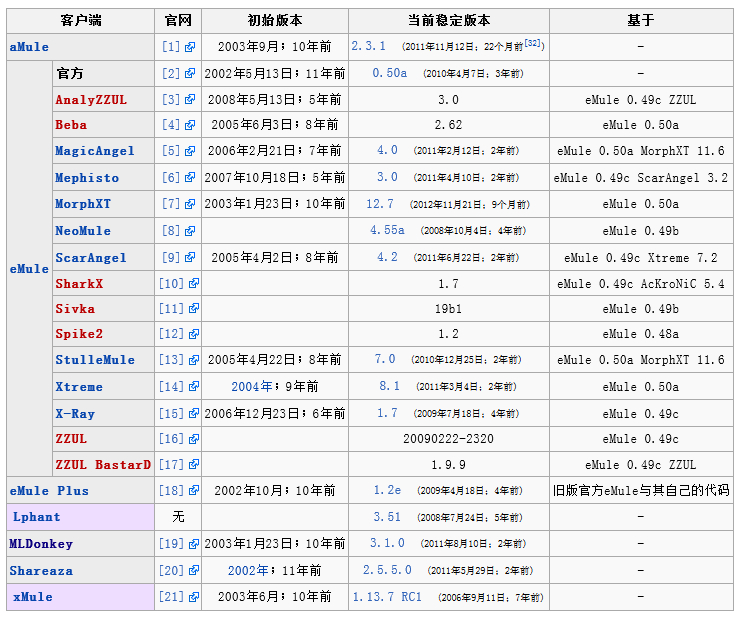This screenshot has height=618, width=741.
Task: Click reference number [15] link
Action: pyautogui.click(x=171, y=413)
